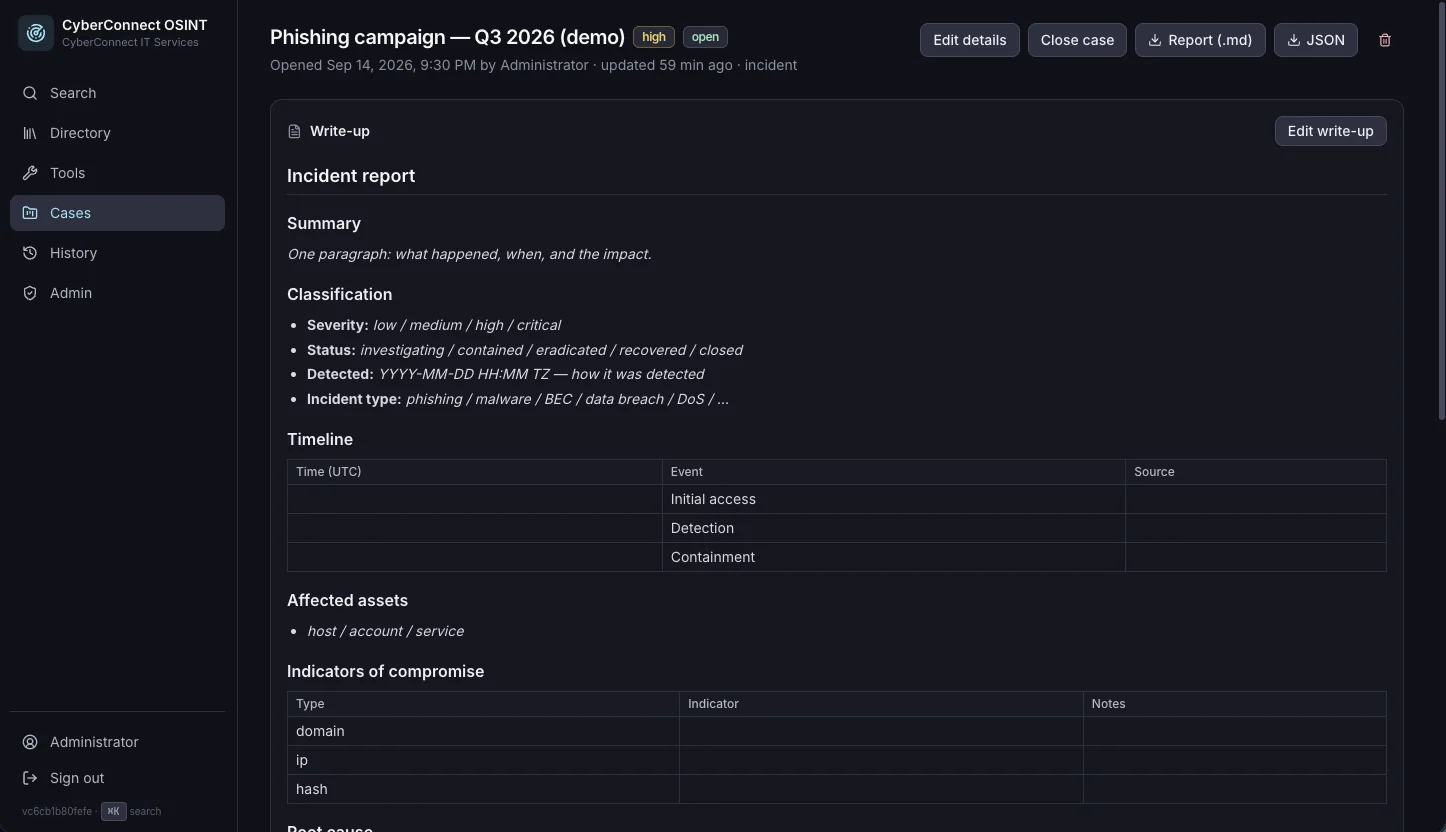
Task: Click the 'ip' indicator type cell
Action: click(x=483, y=760)
